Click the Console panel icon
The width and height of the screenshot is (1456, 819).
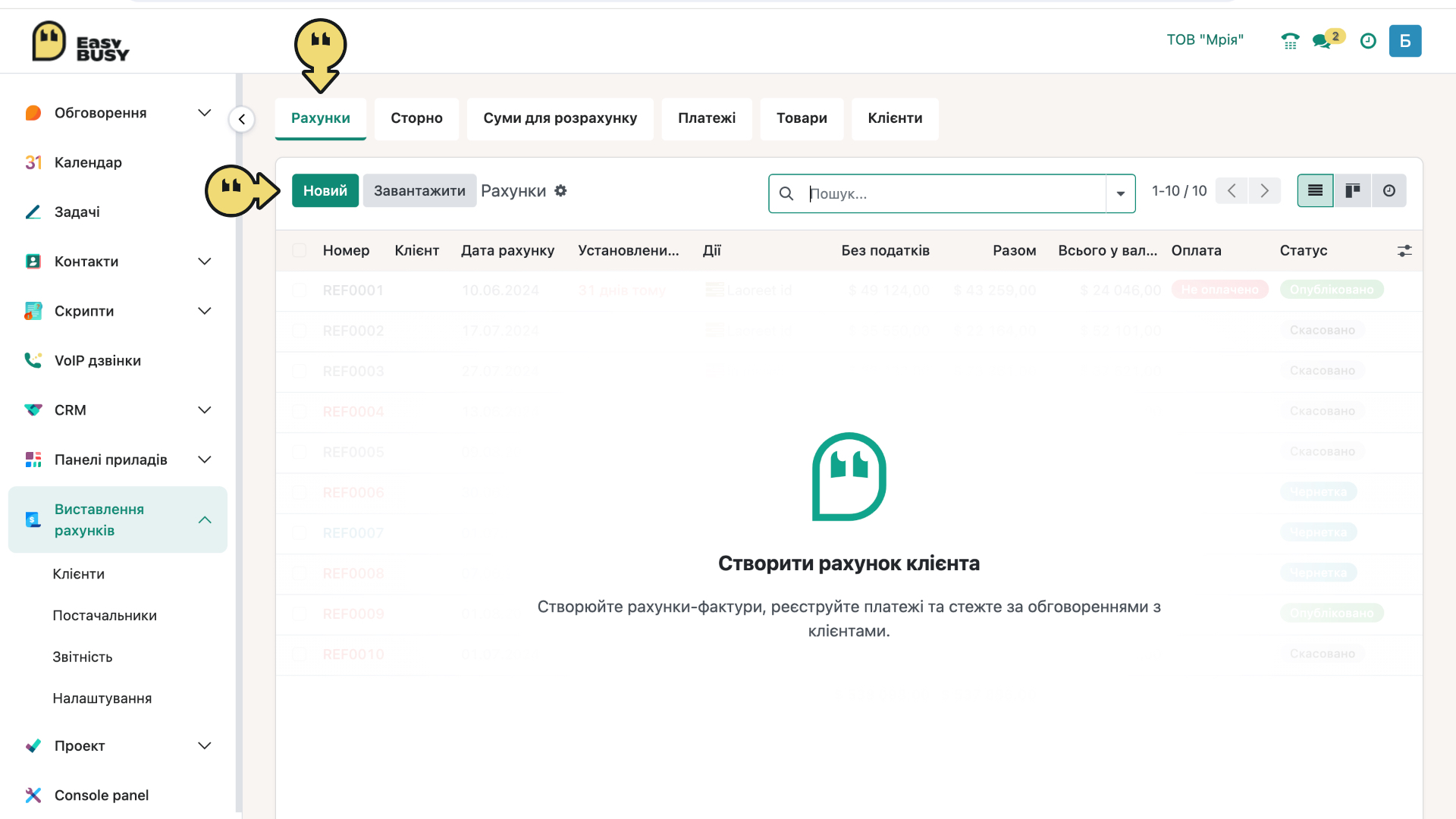[x=33, y=795]
